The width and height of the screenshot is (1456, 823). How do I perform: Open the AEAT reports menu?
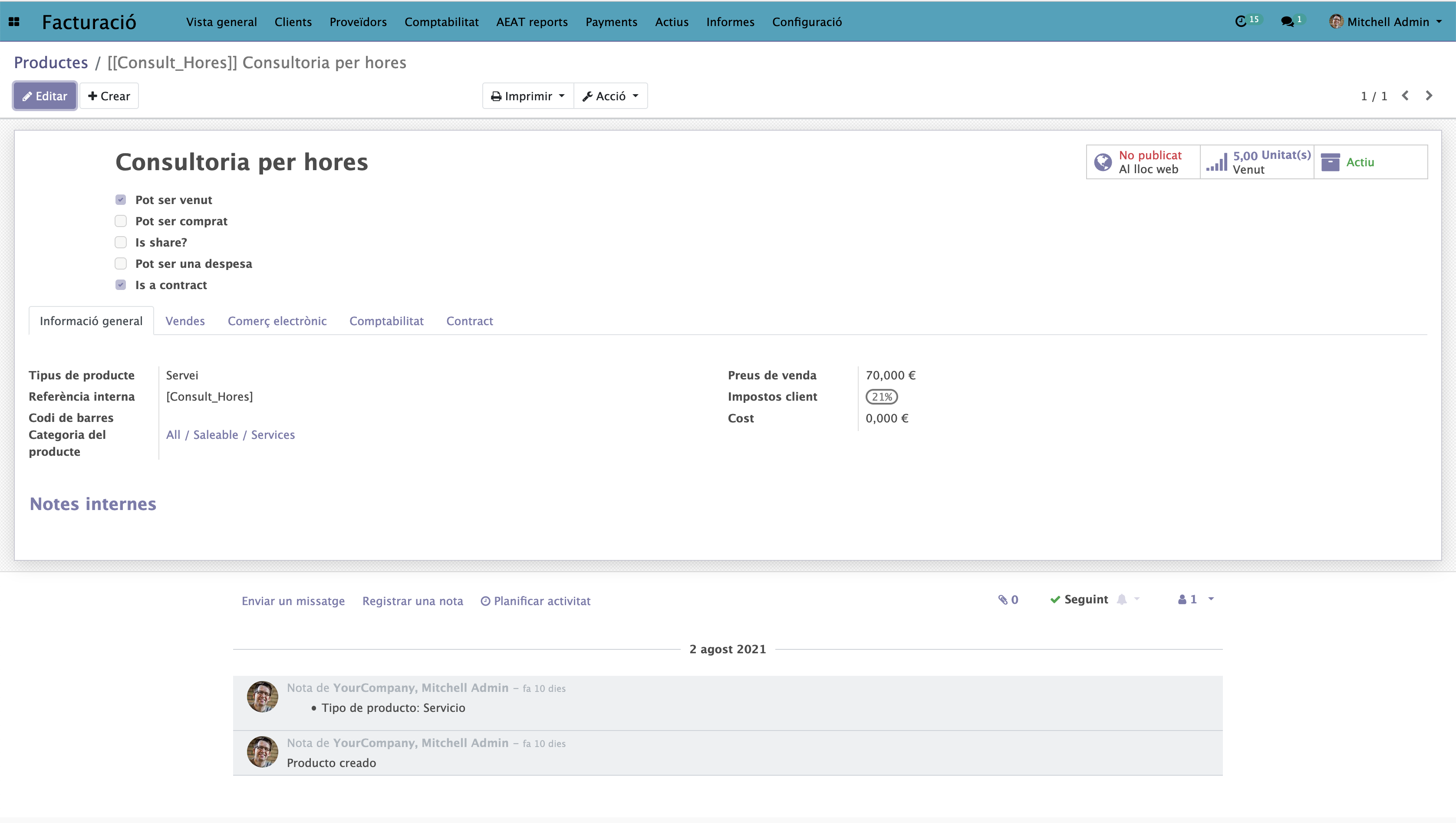[x=532, y=21]
